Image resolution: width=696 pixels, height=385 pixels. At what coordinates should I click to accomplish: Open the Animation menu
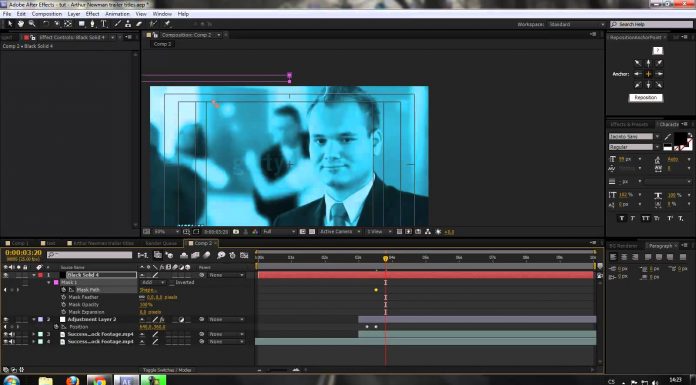(117, 14)
